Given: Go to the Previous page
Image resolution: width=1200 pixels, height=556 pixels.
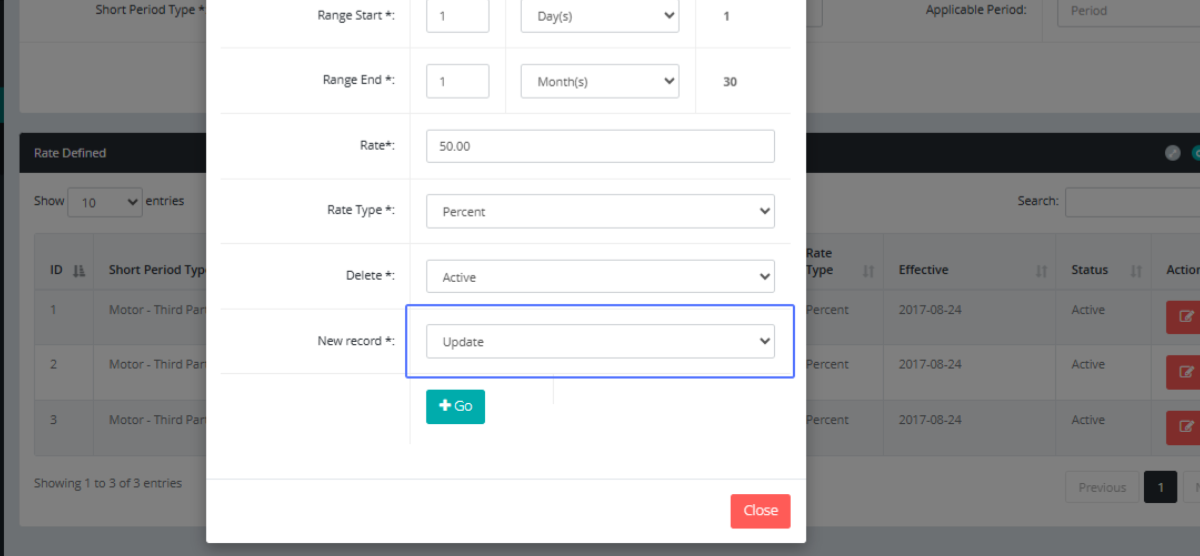Looking at the screenshot, I should tap(1102, 487).
